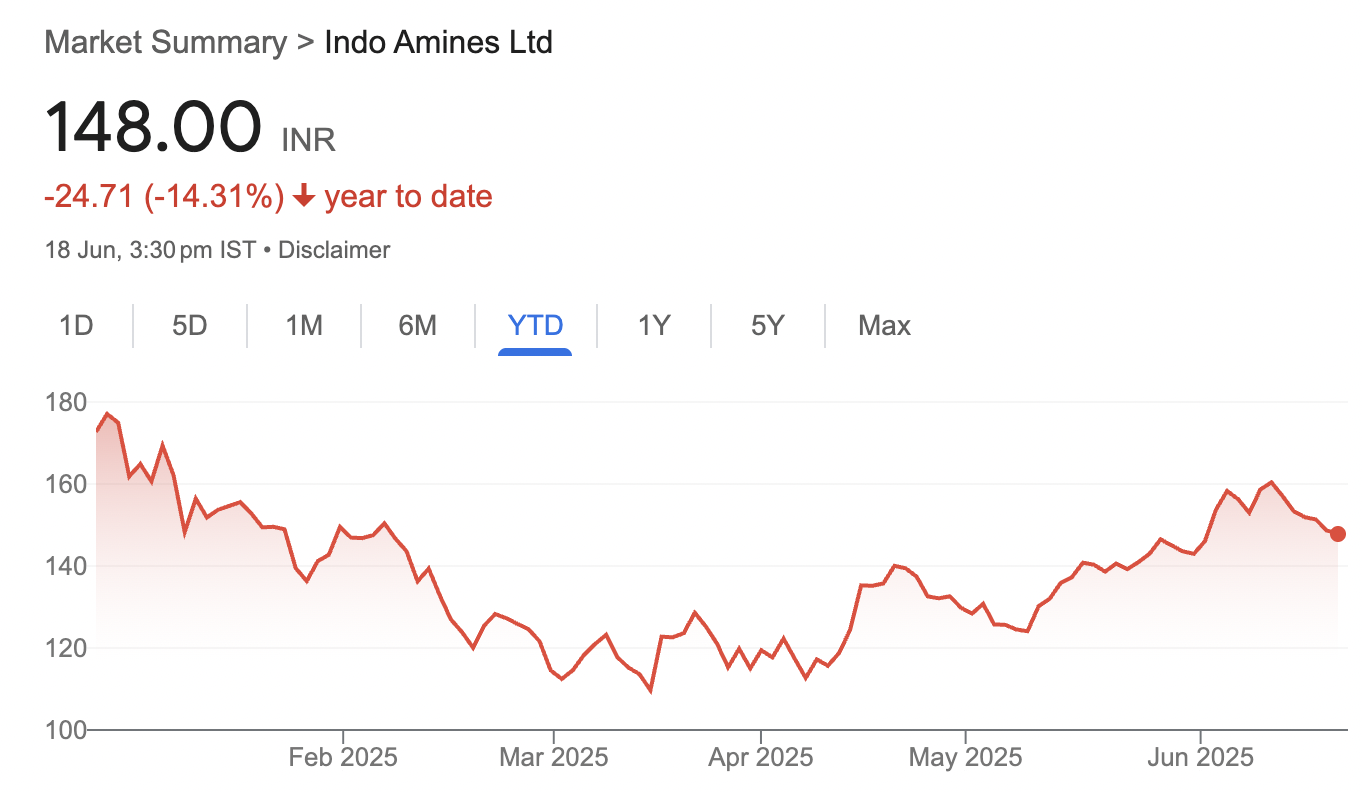Click the -24.71 (-14.31%) change text
The image size is (1362, 792).
point(165,196)
